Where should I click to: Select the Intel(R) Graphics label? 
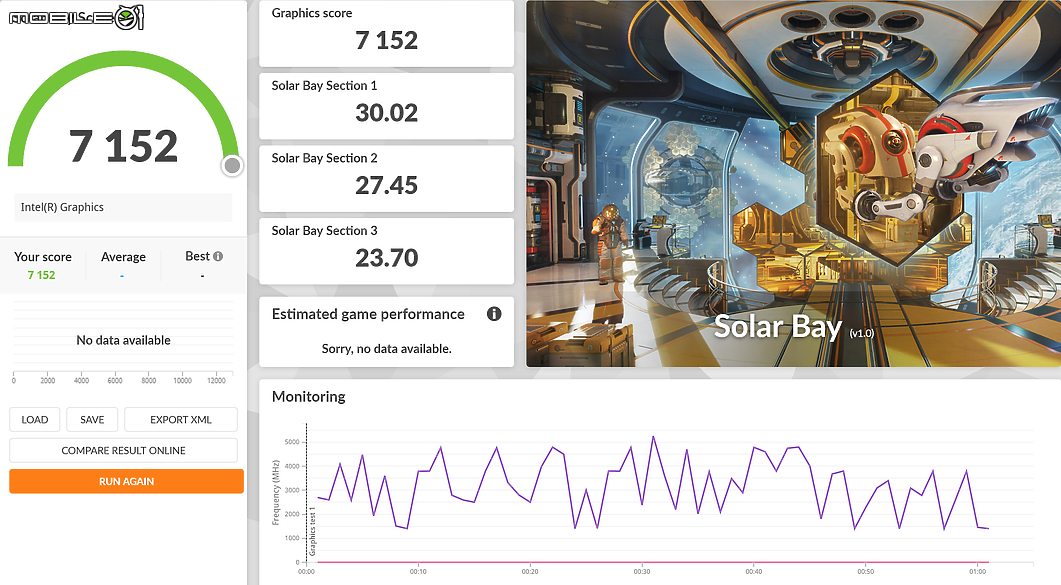[62, 207]
